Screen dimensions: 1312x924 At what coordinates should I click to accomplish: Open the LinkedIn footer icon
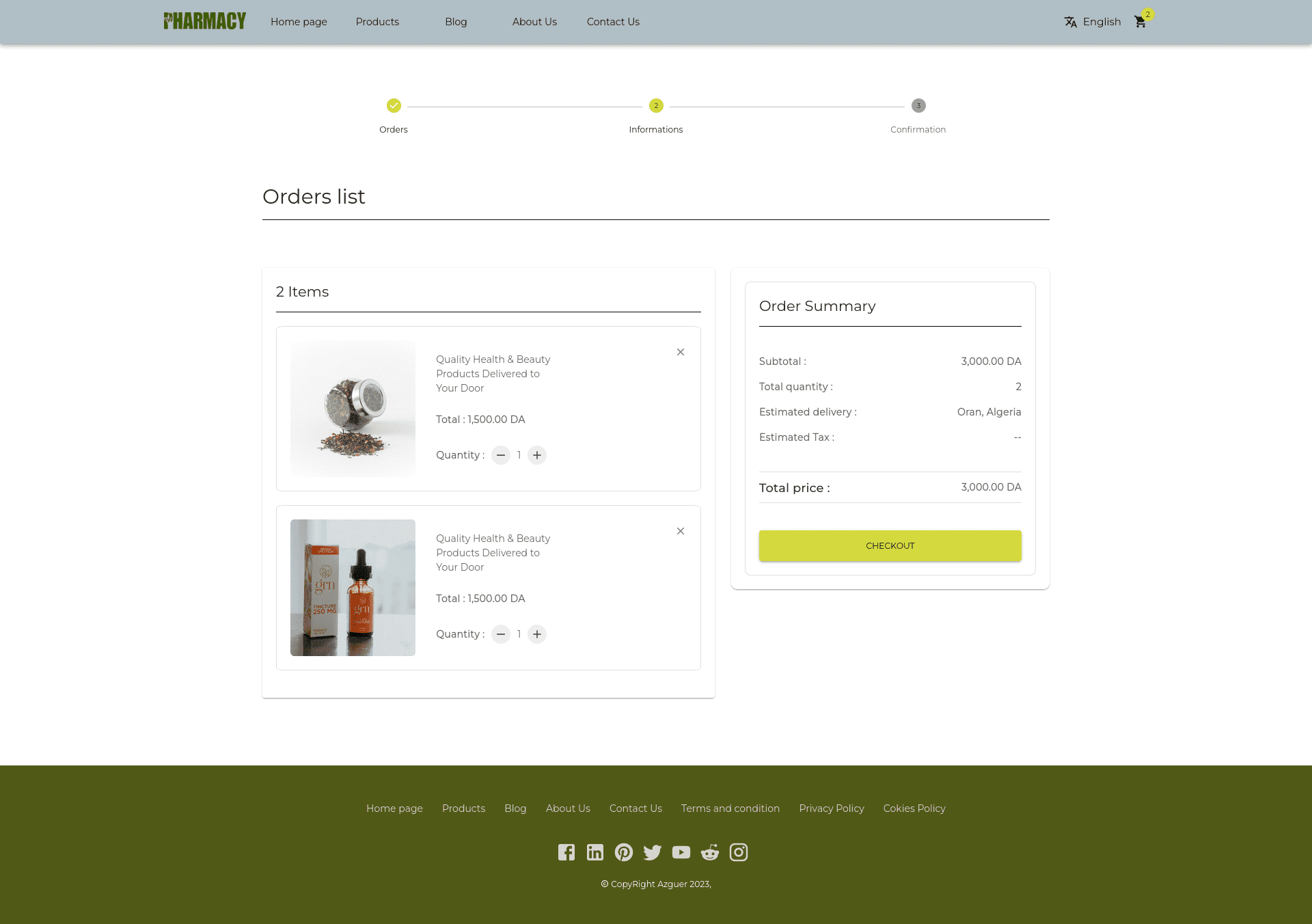click(595, 852)
